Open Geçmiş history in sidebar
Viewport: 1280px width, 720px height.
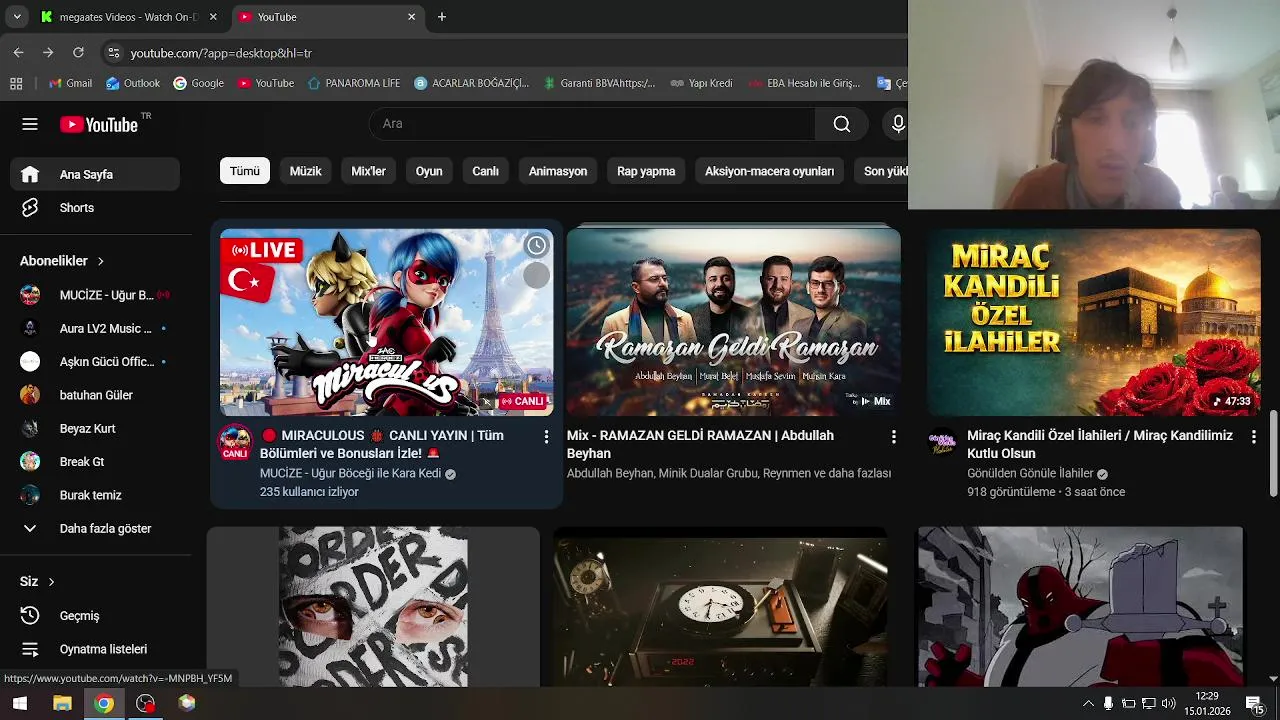point(95,616)
